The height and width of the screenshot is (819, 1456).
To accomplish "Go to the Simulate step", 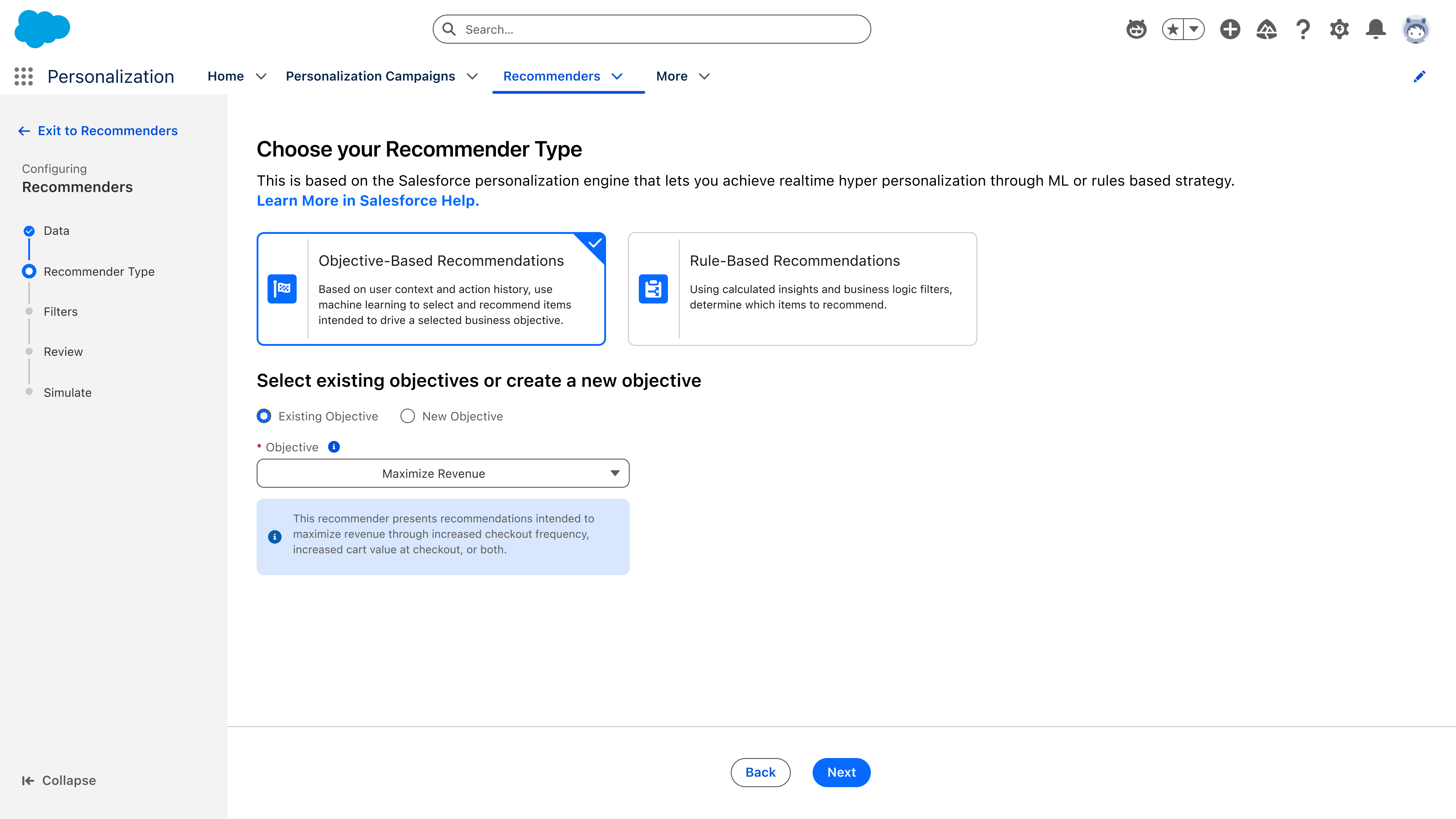I will coord(67,392).
